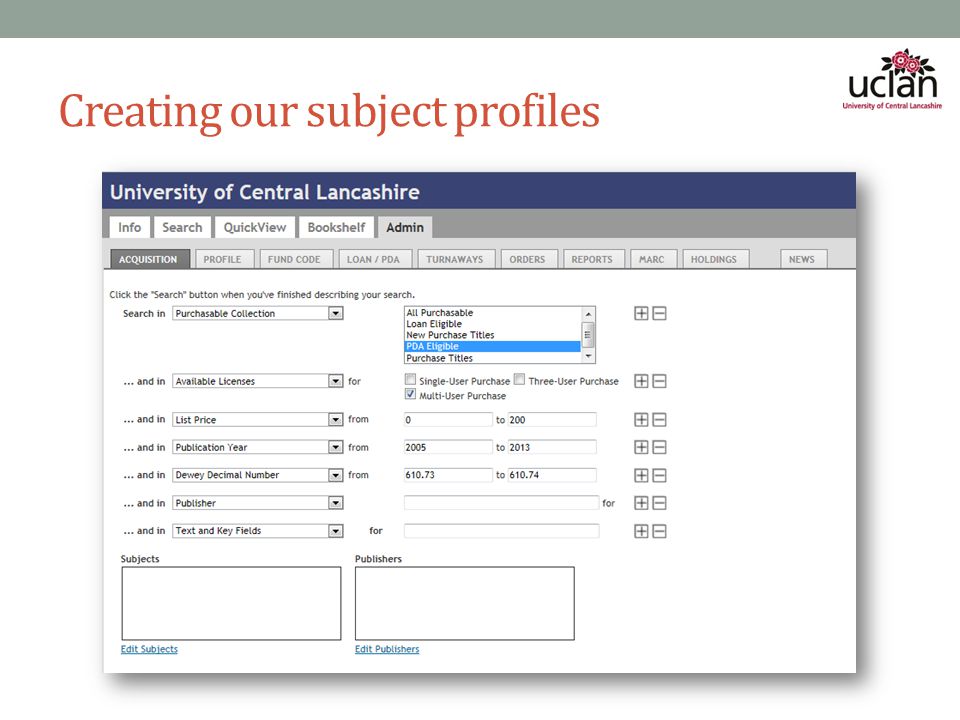This screenshot has height=720, width=960.
Task: Open the Publication Year dropdown
Action: pyautogui.click(x=258, y=448)
